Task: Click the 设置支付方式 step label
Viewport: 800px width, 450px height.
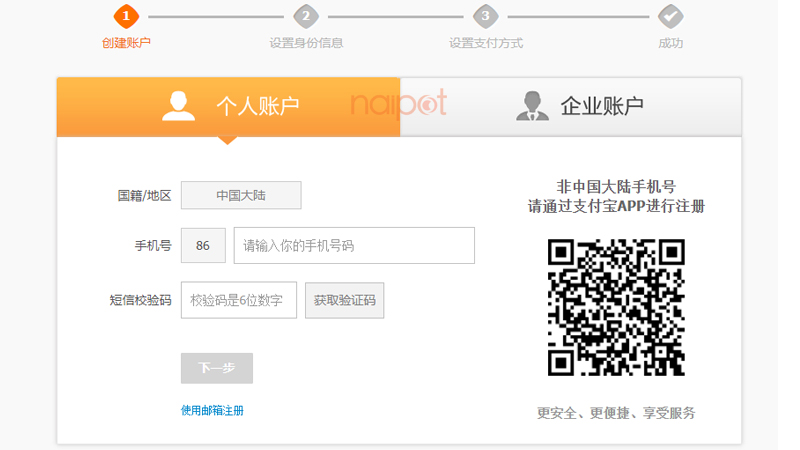Action: (486, 43)
